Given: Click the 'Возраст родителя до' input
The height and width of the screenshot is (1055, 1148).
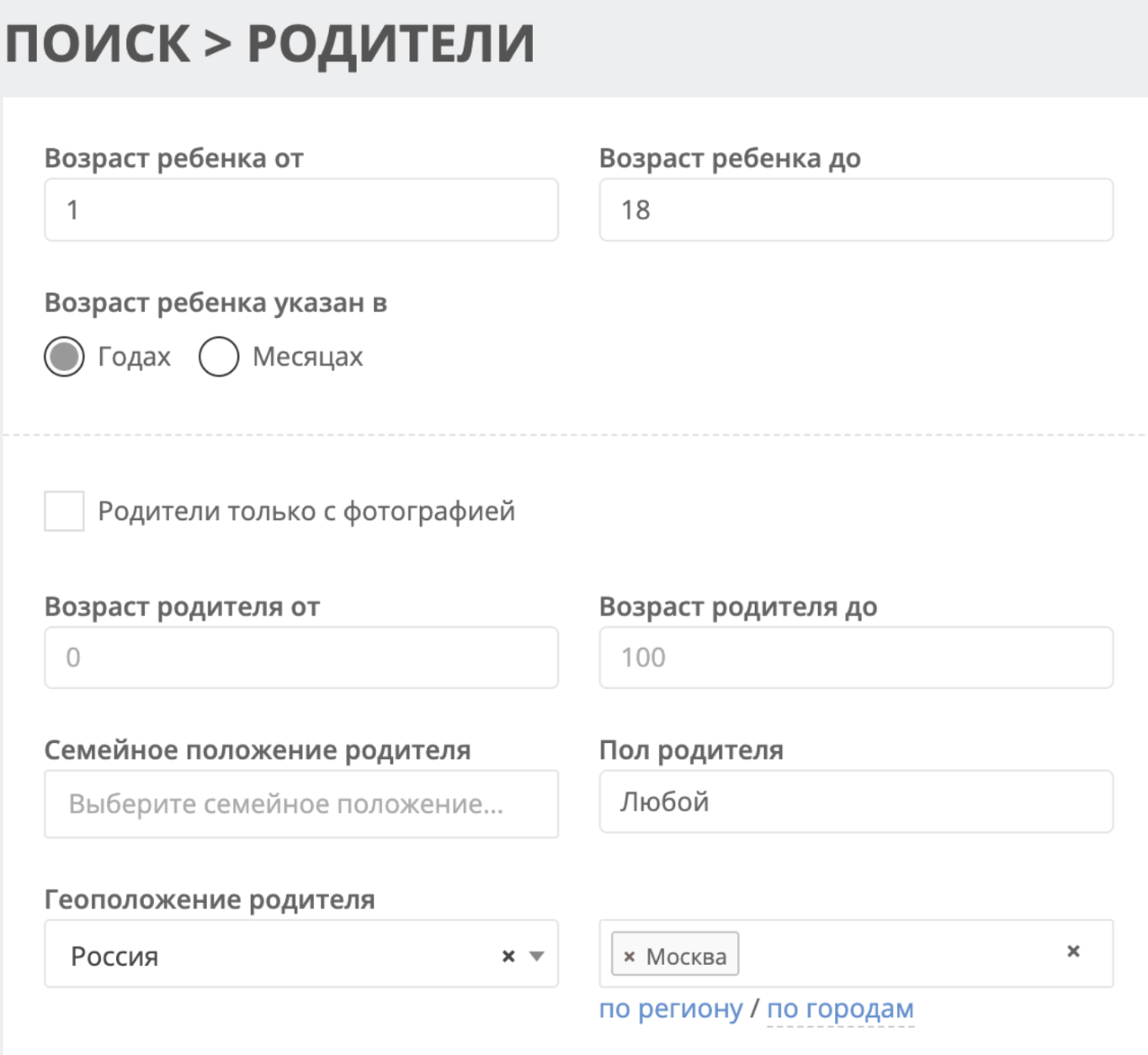Looking at the screenshot, I should coord(855,657).
